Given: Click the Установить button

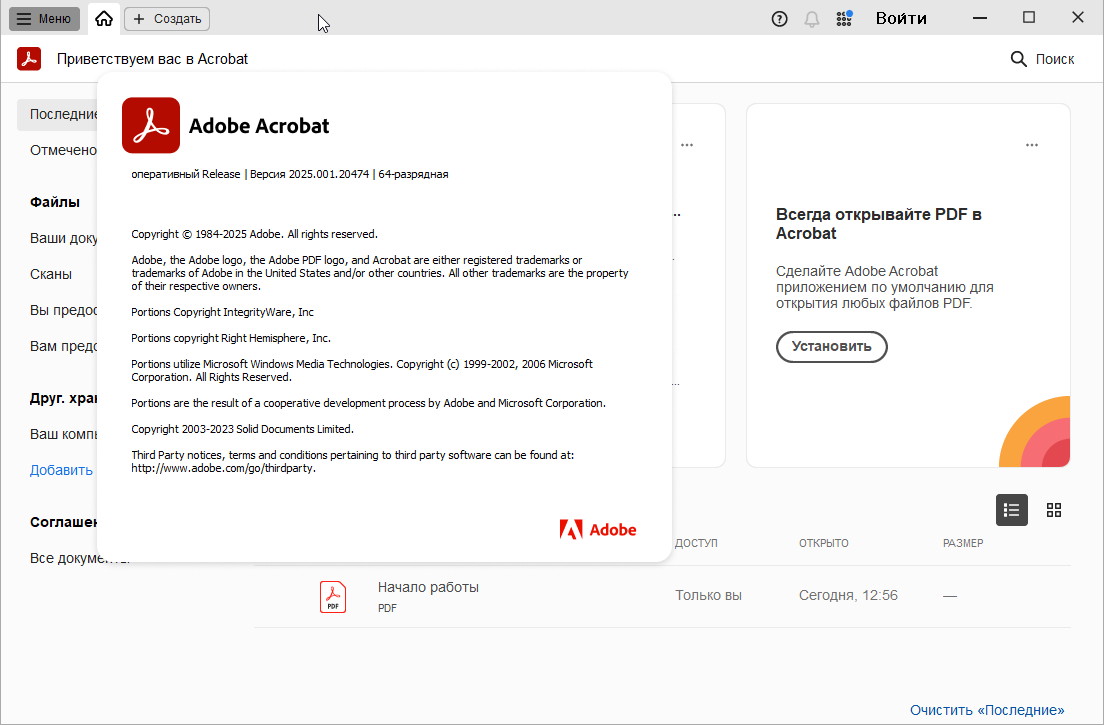Looking at the screenshot, I should point(832,346).
